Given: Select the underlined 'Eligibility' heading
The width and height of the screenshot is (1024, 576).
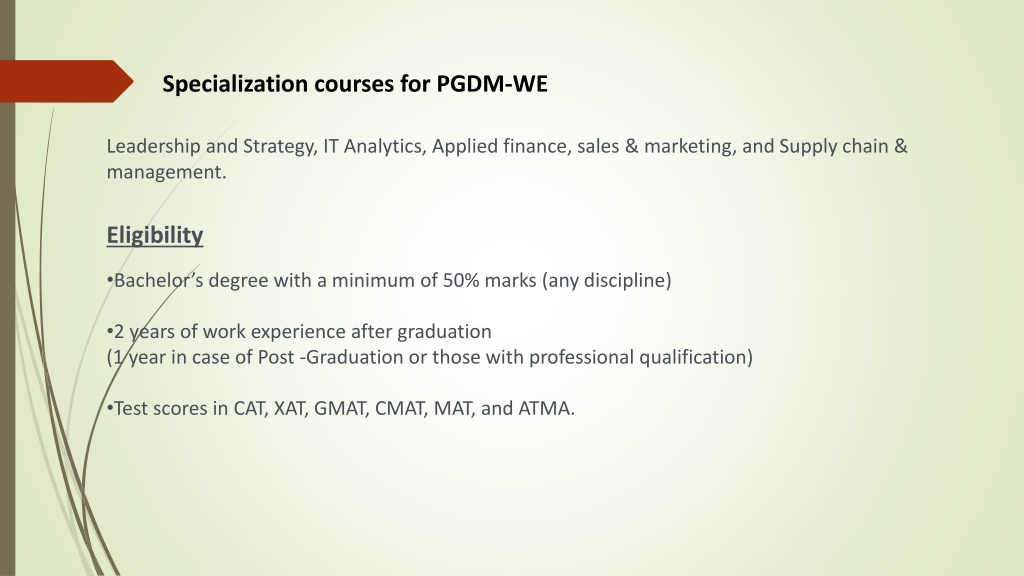Looking at the screenshot, I should point(155,235).
